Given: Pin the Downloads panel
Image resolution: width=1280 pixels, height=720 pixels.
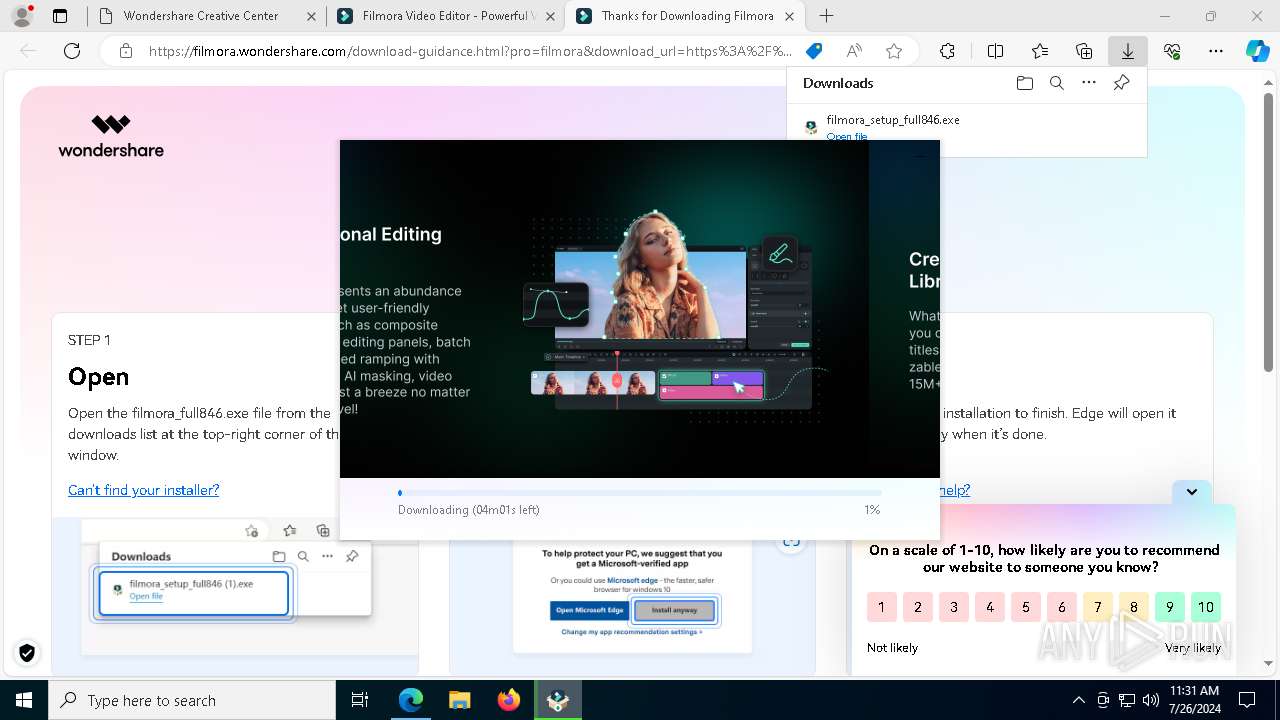Looking at the screenshot, I should click(1121, 83).
